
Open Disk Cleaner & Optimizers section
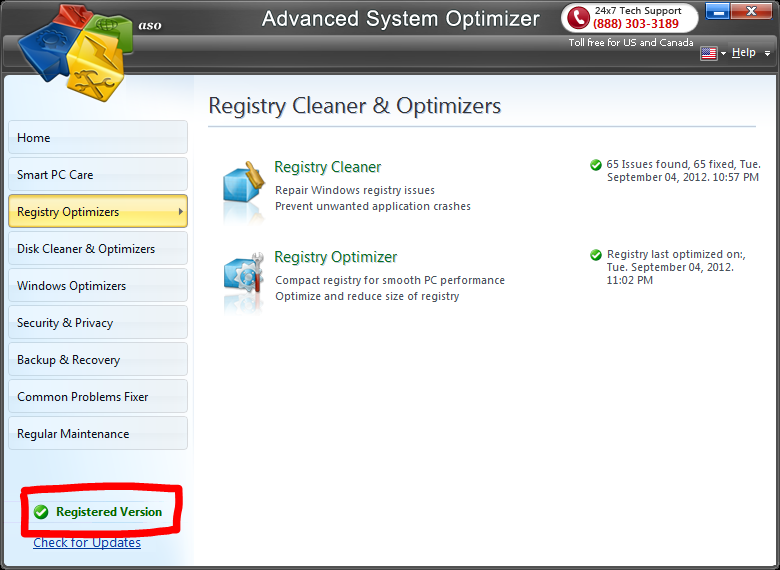[x=98, y=248]
